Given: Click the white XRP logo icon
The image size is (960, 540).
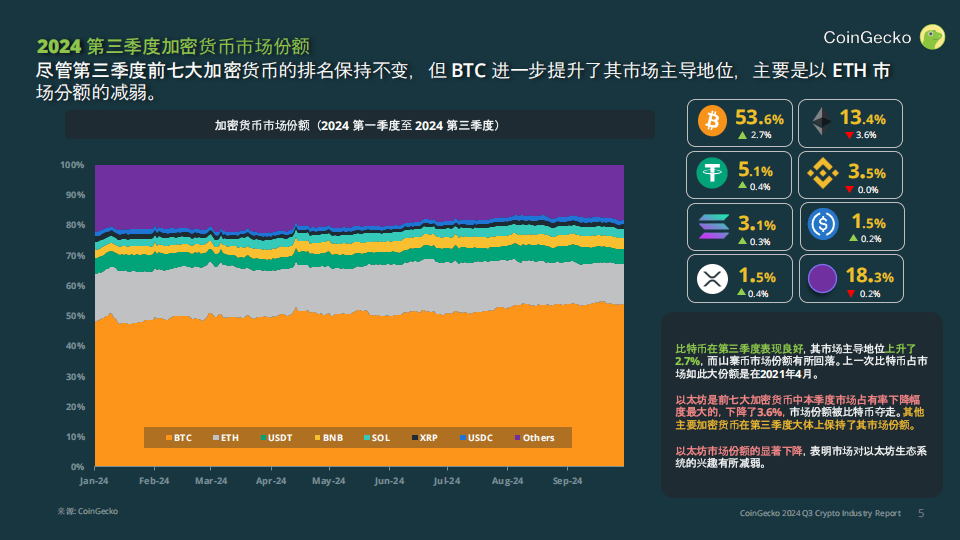Looking at the screenshot, I should pyautogui.click(x=713, y=278).
